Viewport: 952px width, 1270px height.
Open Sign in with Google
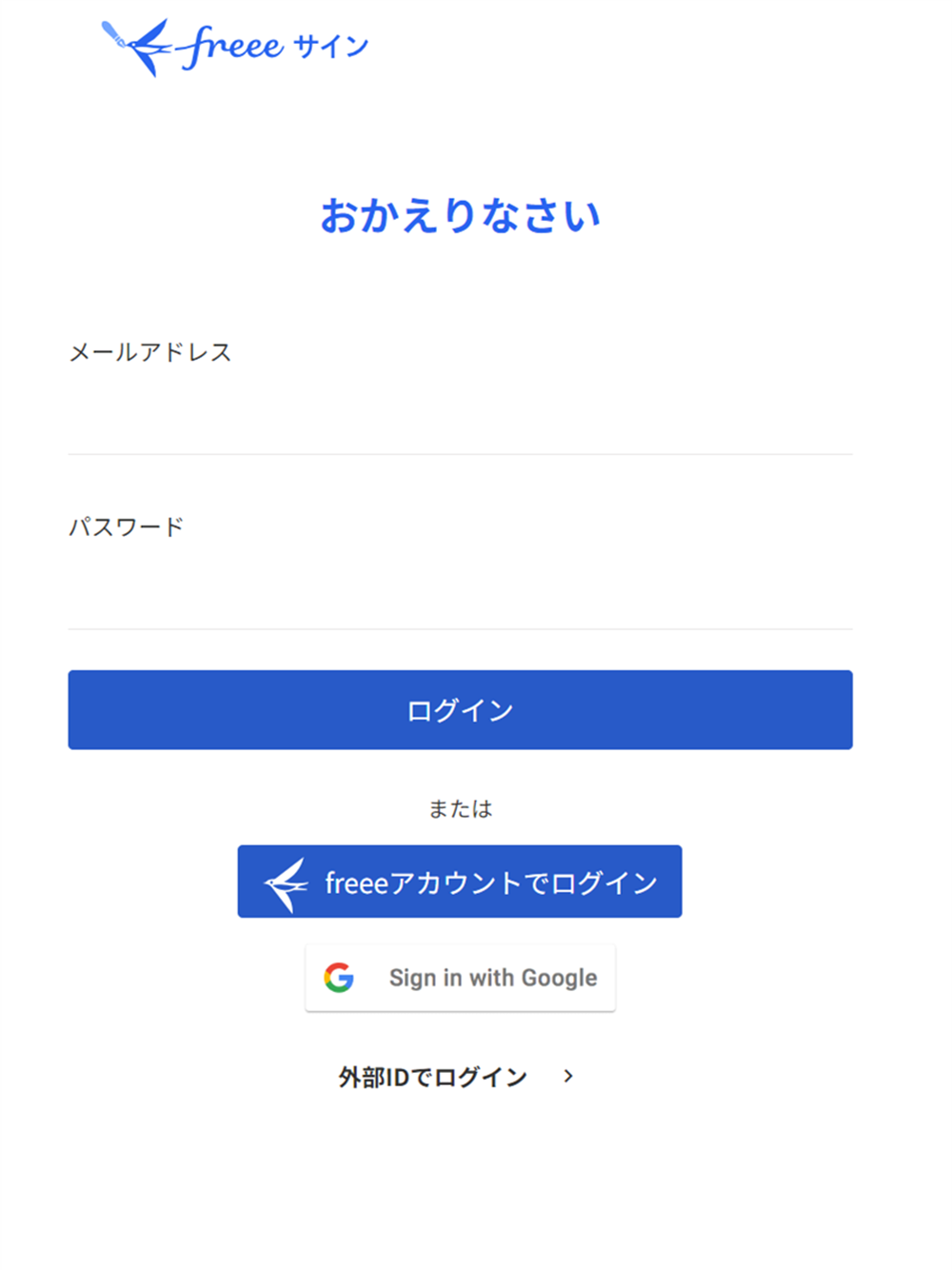tap(460, 976)
